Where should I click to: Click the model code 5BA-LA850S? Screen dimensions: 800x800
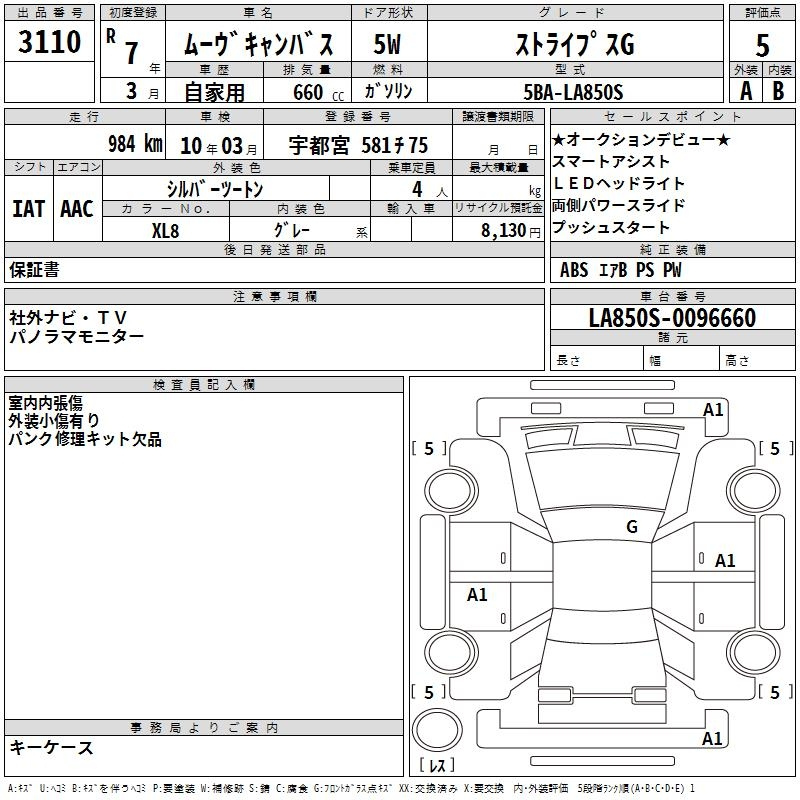pos(573,92)
